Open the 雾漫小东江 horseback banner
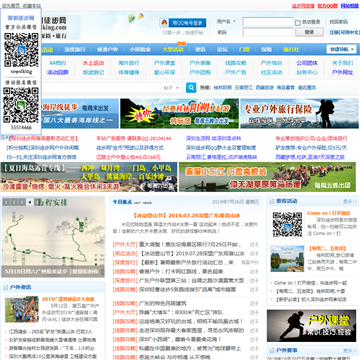The image size is (360, 360). 267,177
